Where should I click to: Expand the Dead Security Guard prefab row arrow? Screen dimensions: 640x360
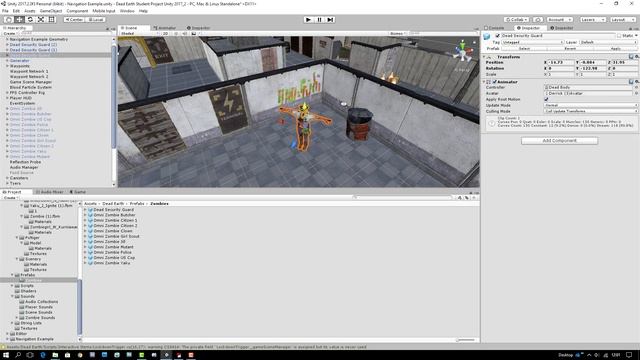85,210
